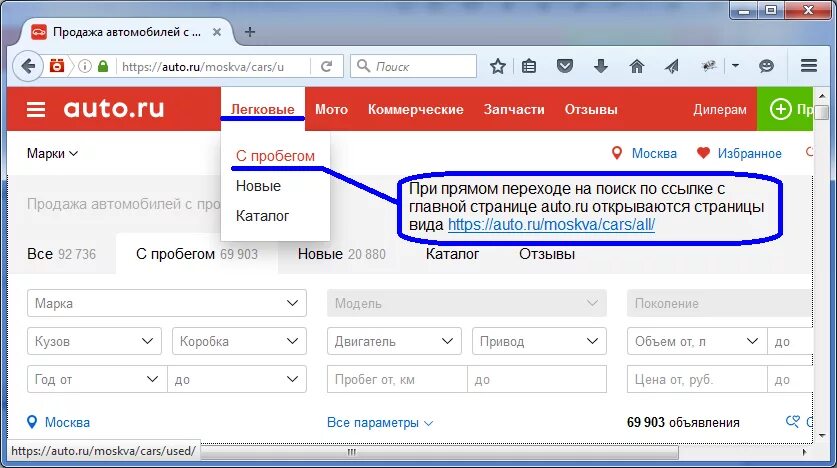Open the Привод dropdown
The height and width of the screenshot is (468, 837).
pyautogui.click(x=539, y=341)
